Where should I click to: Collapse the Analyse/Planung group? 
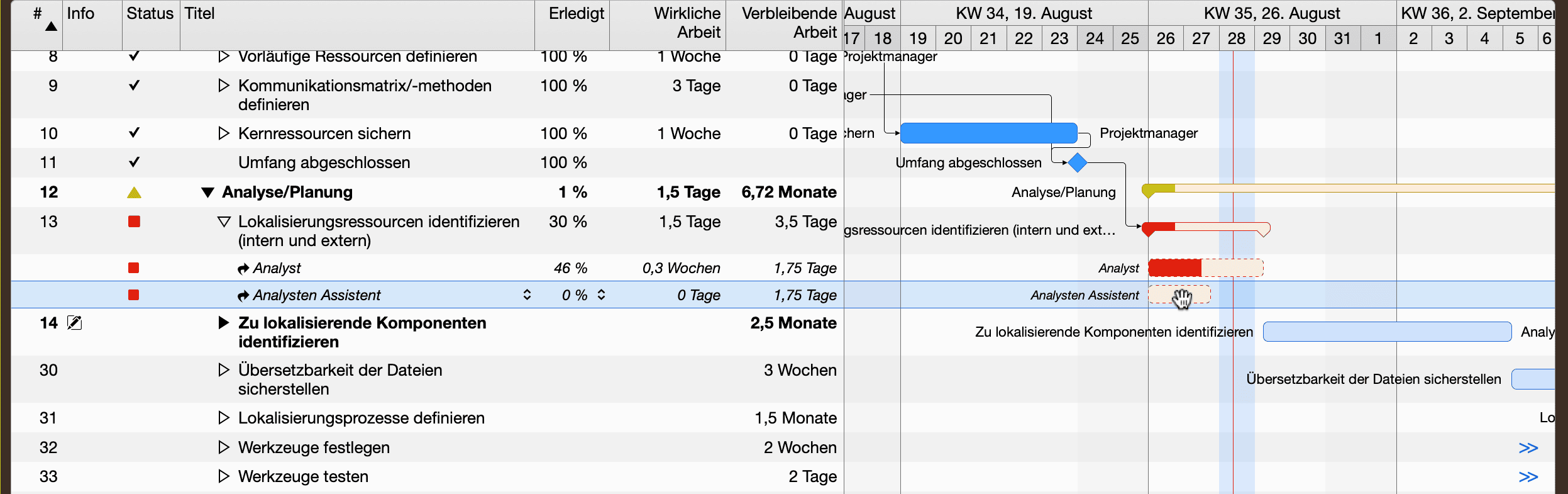coord(209,192)
